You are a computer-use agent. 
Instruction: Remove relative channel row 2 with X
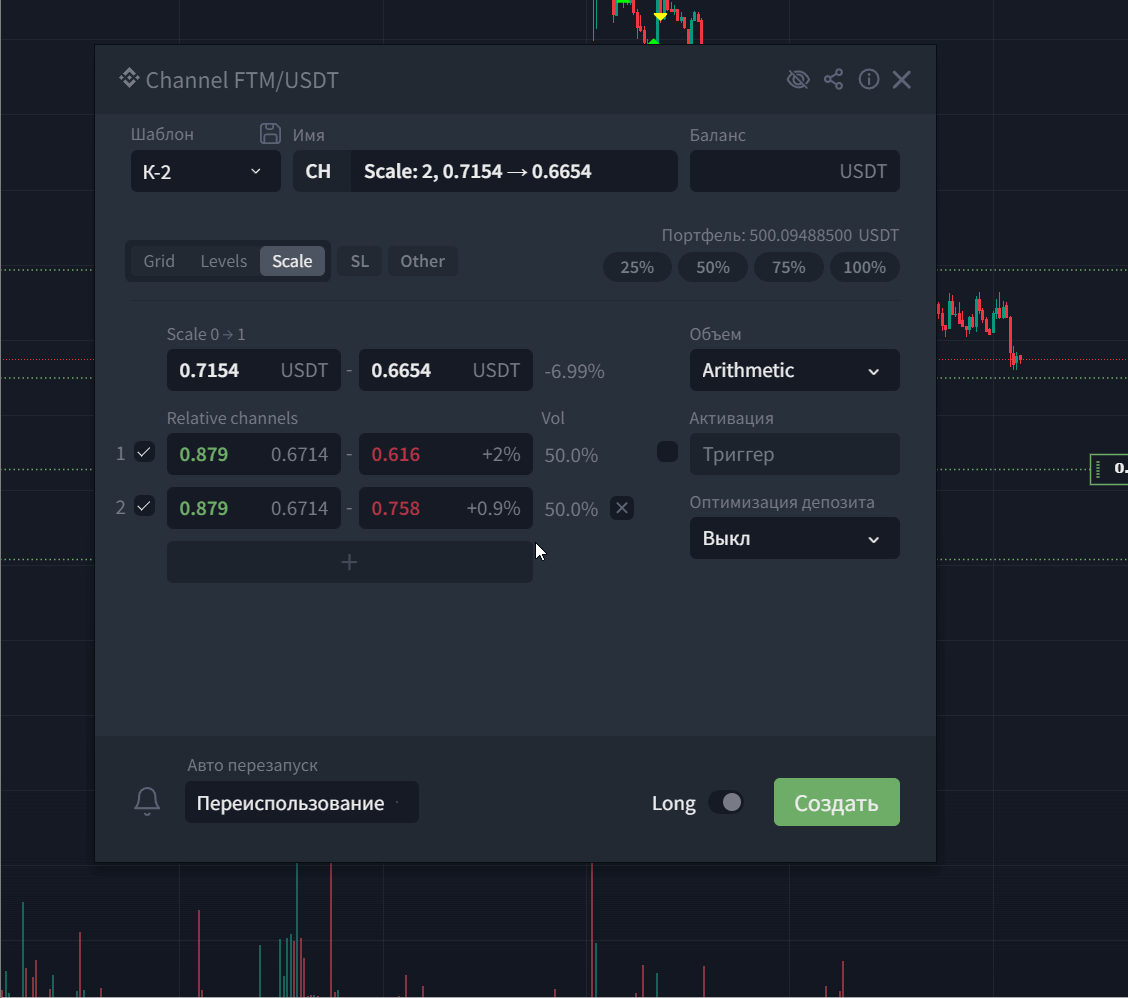[622, 508]
